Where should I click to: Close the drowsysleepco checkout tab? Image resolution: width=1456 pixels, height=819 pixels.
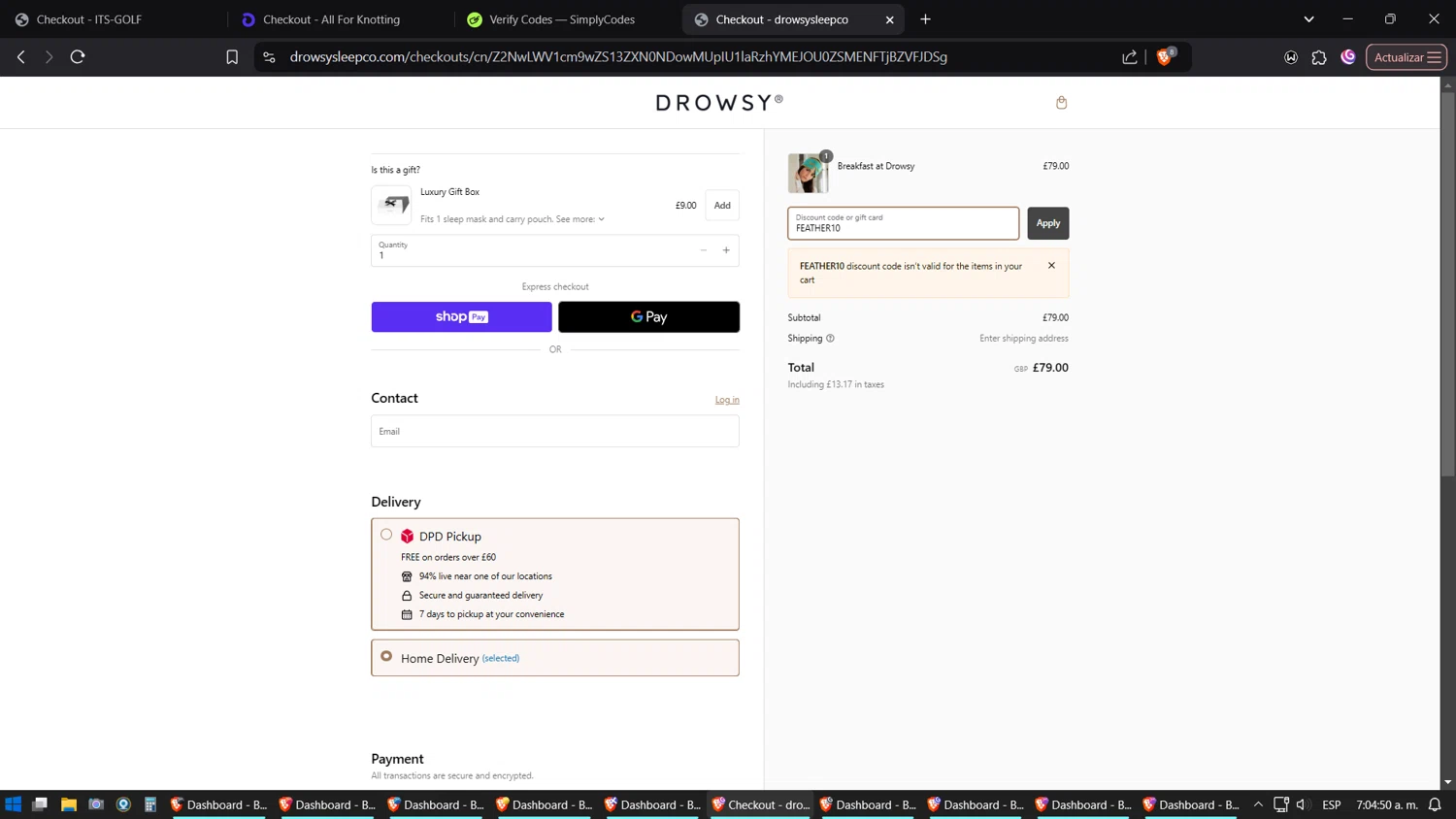889,19
